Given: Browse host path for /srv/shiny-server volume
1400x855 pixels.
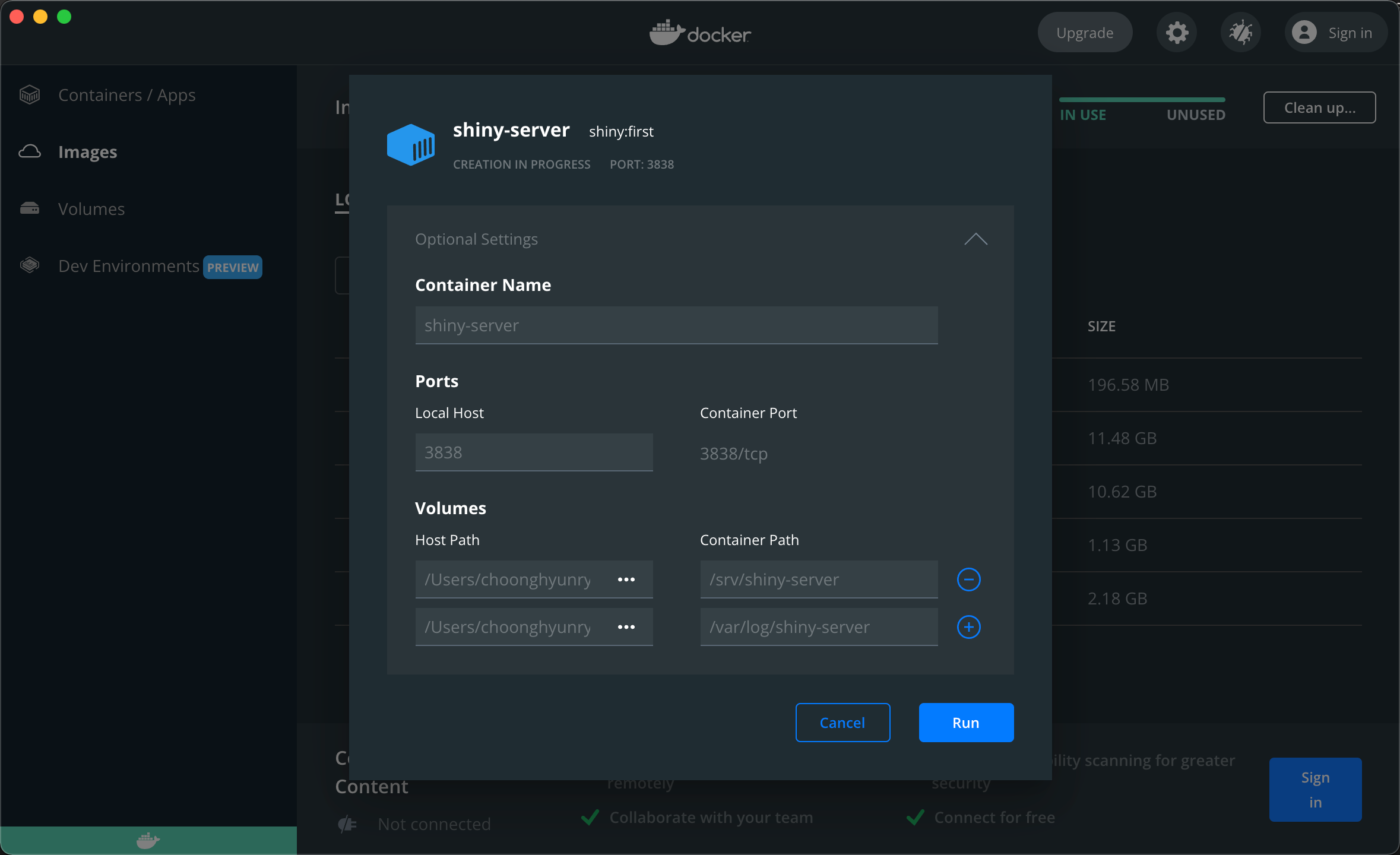Looking at the screenshot, I should (626, 579).
